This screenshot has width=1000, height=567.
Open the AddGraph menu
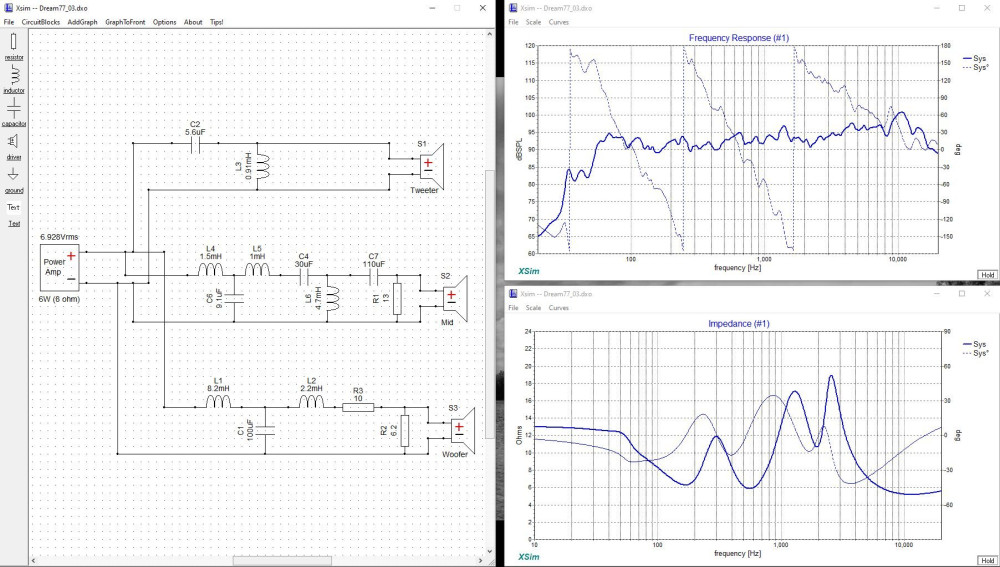coord(83,22)
